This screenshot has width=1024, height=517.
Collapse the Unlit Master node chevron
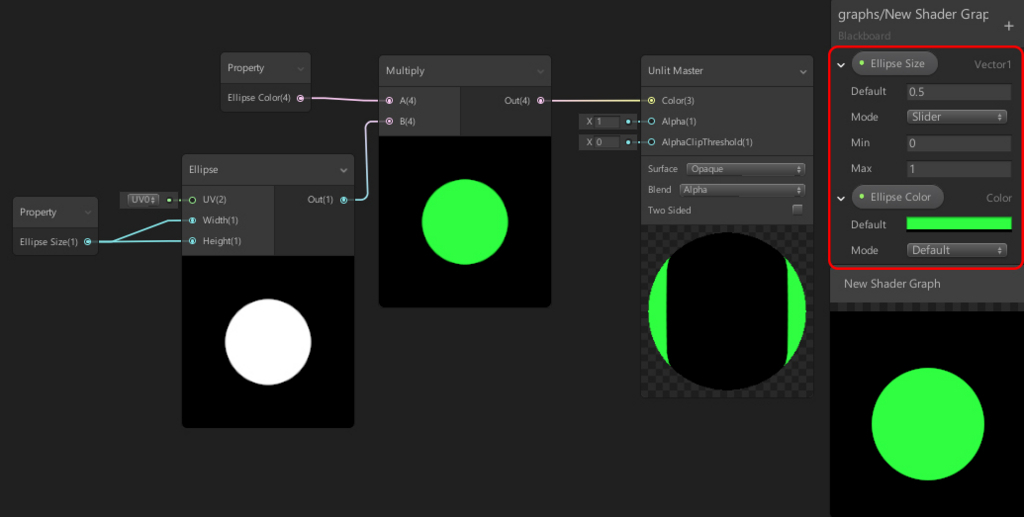pos(803,71)
